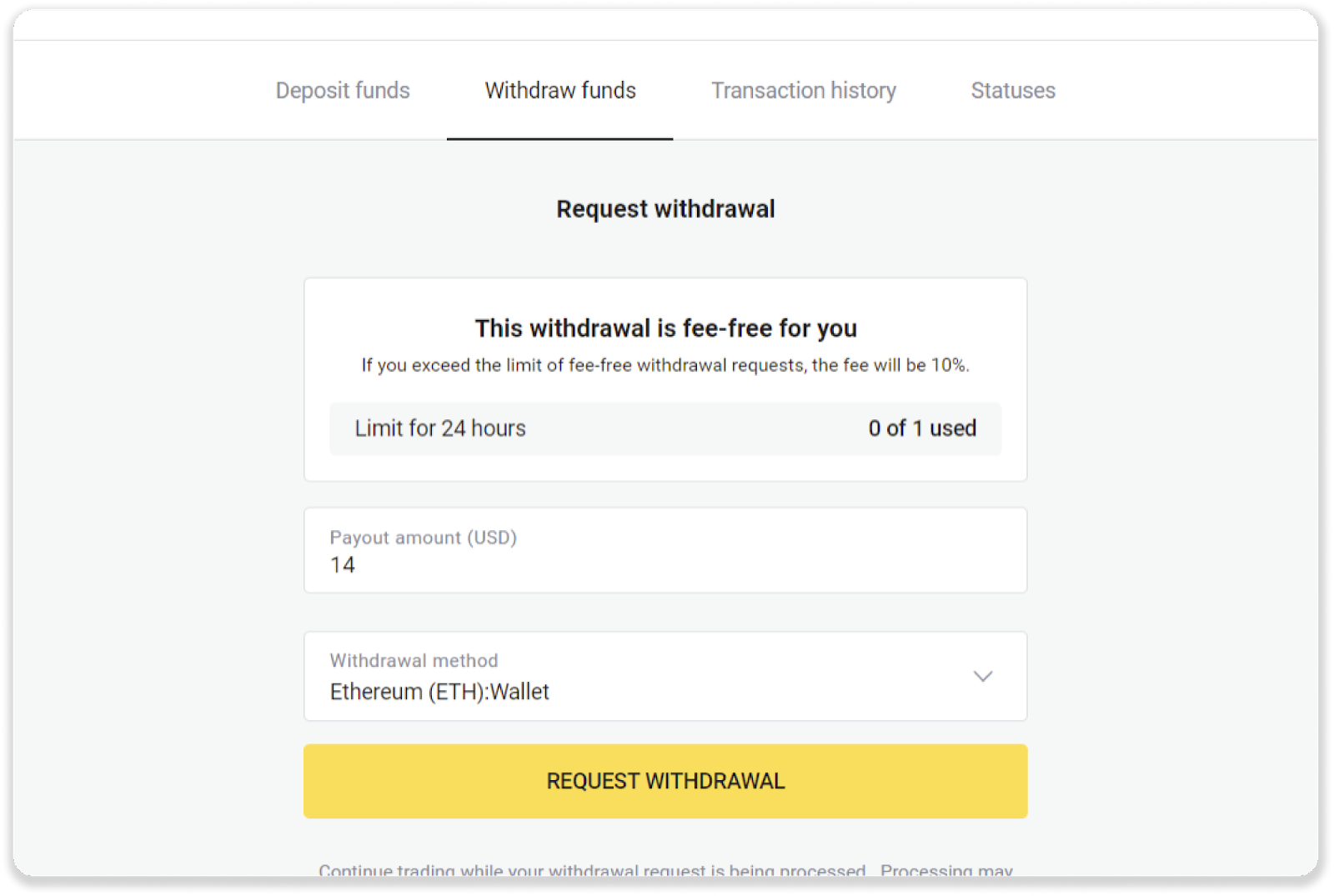Screen dimensions: 1334x896
Task: Click the payout value 14
Action: 343,565
